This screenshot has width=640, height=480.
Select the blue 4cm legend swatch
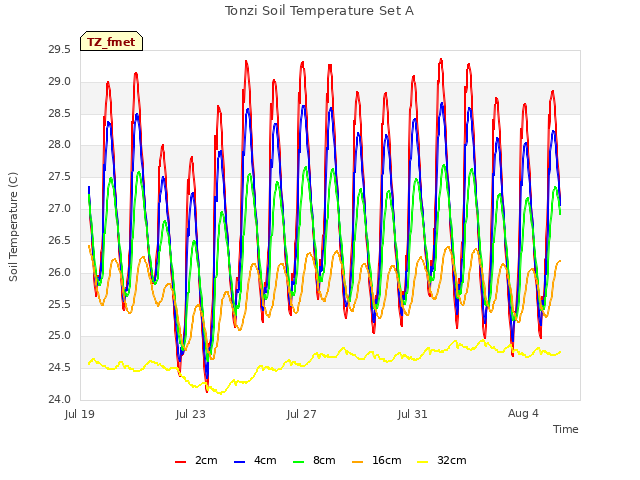tap(240, 462)
